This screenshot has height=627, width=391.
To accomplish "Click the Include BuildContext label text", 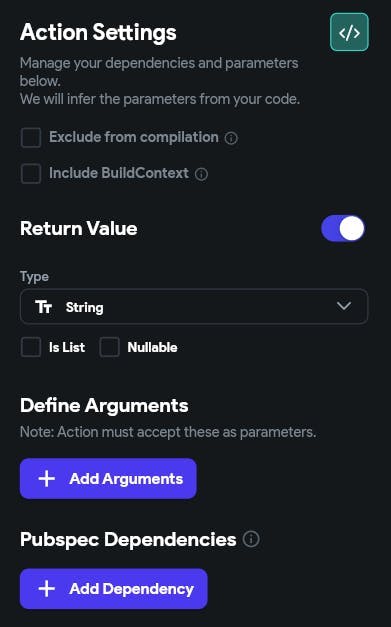I will click(119, 173).
